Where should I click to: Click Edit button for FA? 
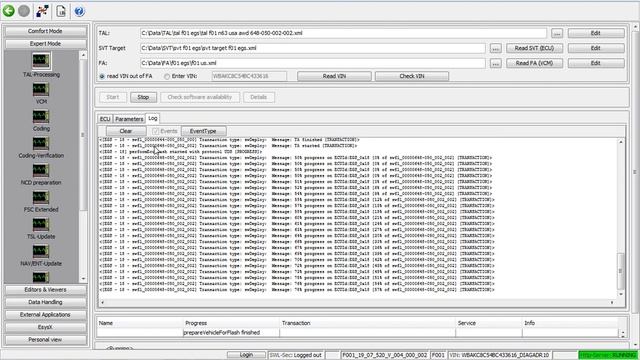click(596, 63)
